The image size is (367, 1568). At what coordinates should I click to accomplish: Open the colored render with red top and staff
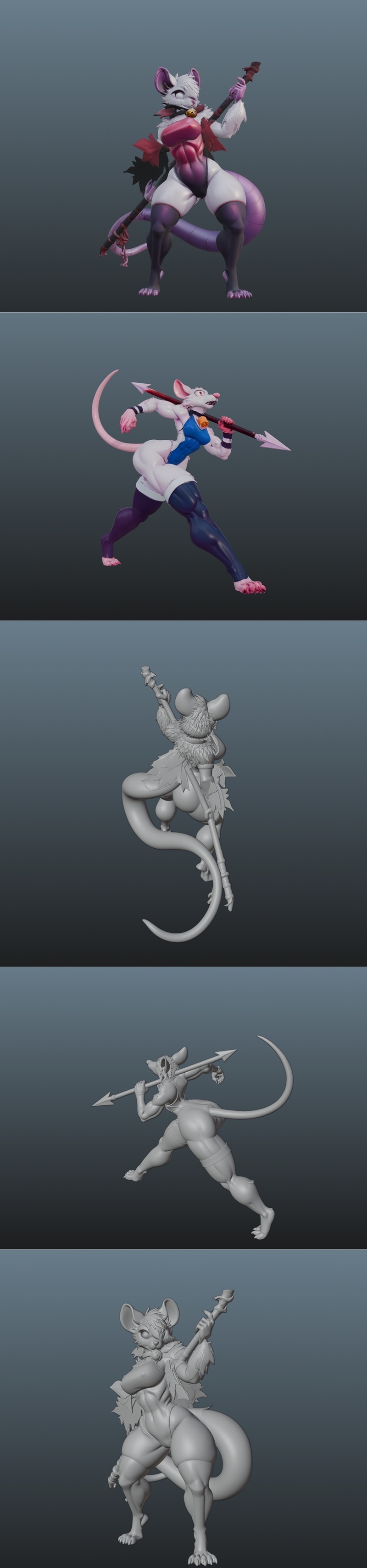(183, 156)
